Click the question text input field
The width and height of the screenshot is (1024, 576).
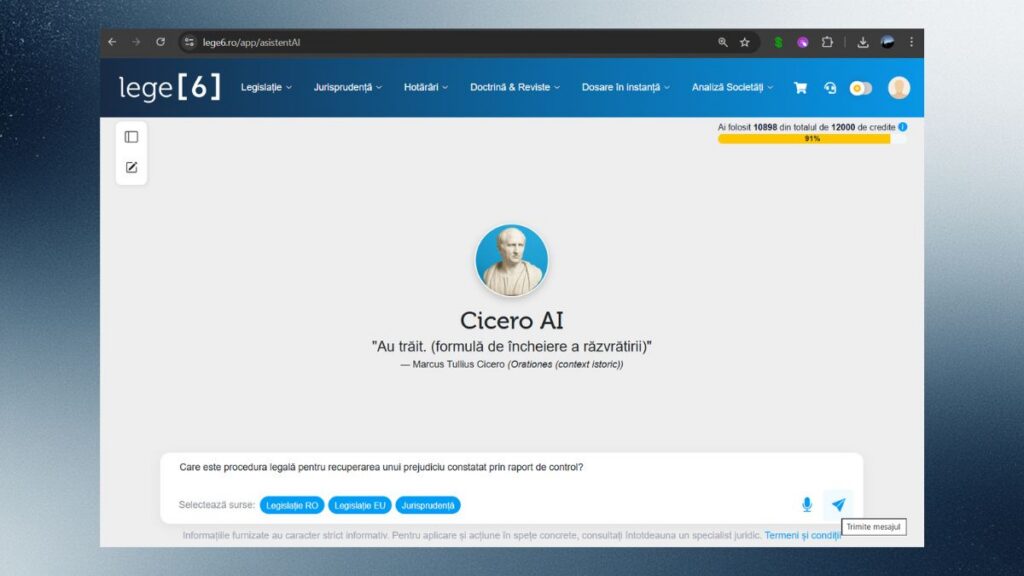500,467
